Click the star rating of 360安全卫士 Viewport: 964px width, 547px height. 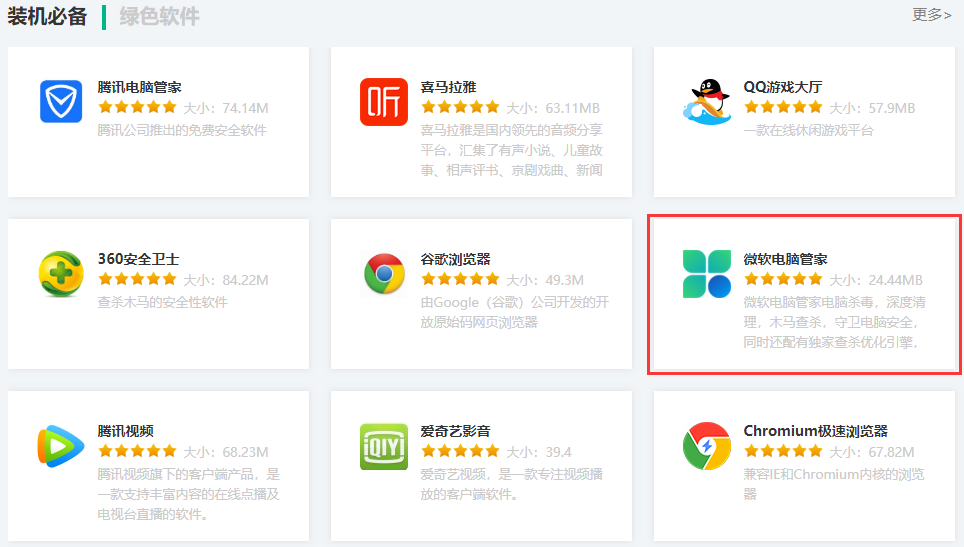[137, 280]
